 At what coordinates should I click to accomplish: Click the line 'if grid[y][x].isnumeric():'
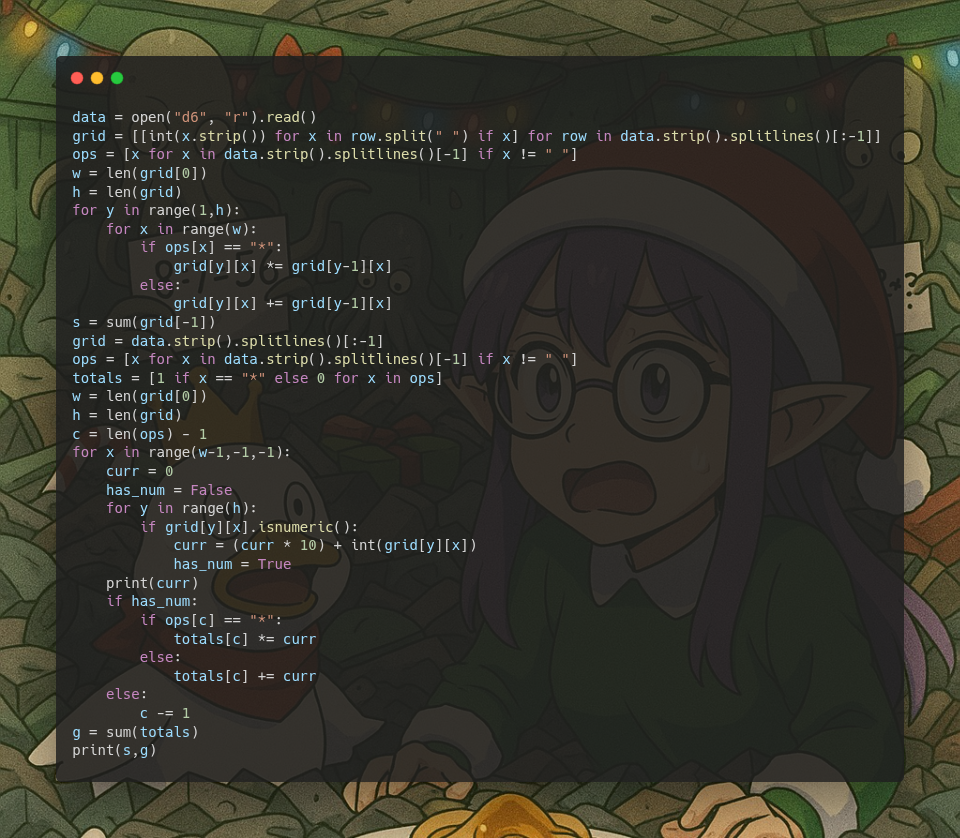click(x=249, y=527)
